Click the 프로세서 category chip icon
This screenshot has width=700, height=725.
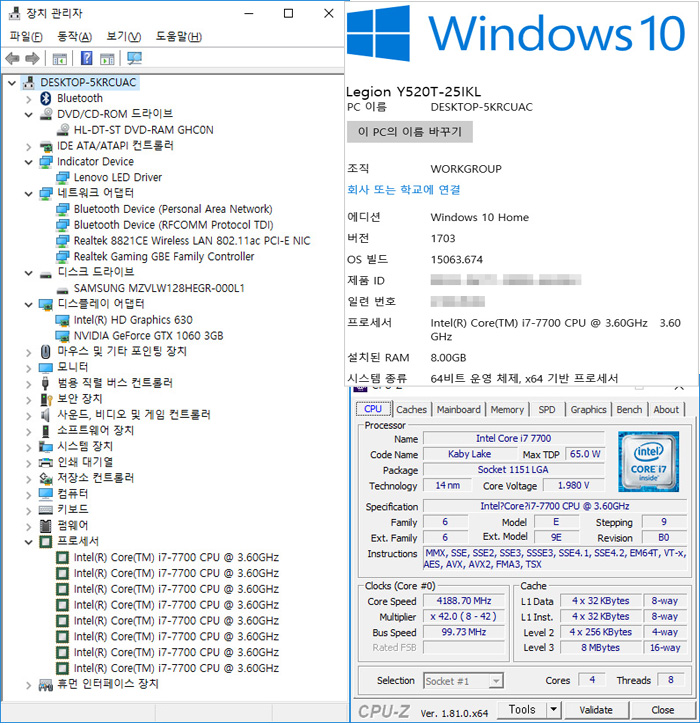(45, 541)
